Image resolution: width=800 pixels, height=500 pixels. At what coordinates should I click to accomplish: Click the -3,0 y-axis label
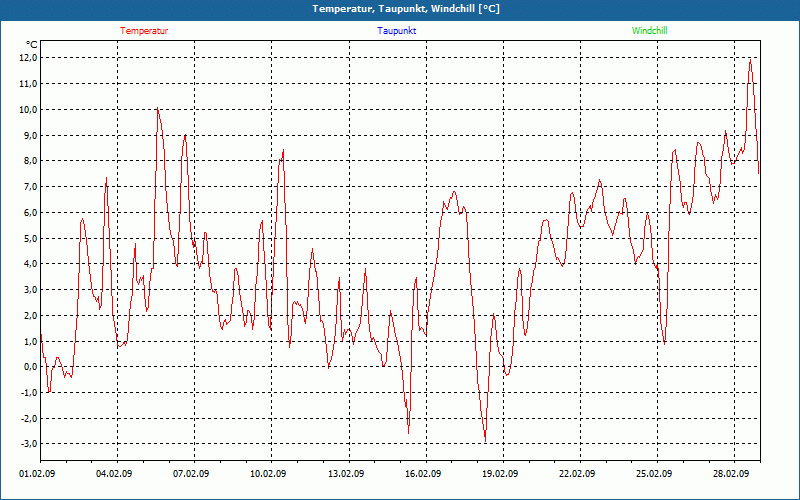[x=28, y=443]
